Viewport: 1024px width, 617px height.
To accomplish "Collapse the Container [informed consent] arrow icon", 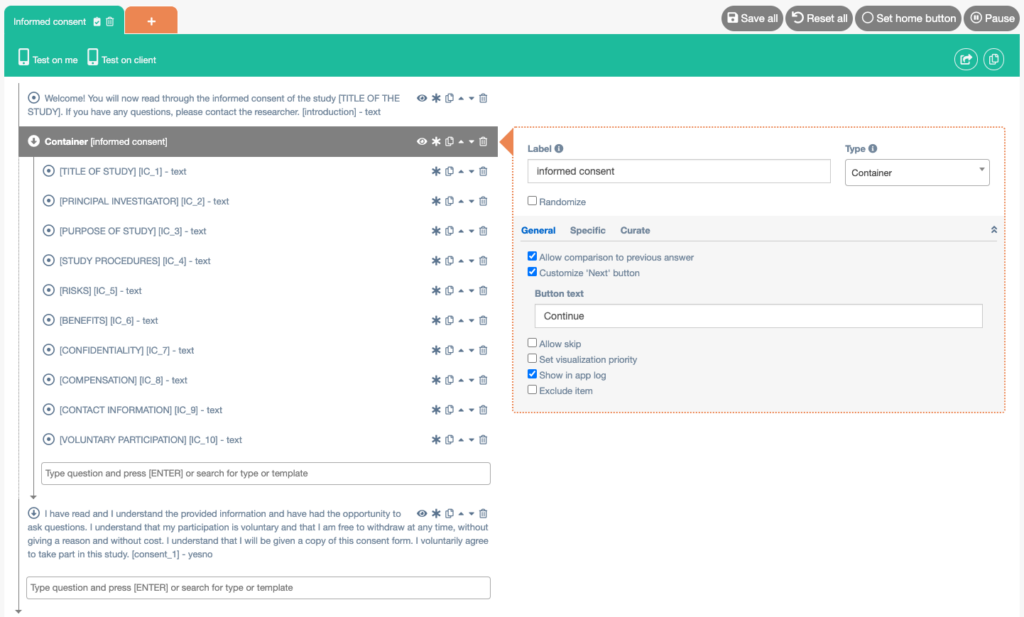I will (33, 142).
